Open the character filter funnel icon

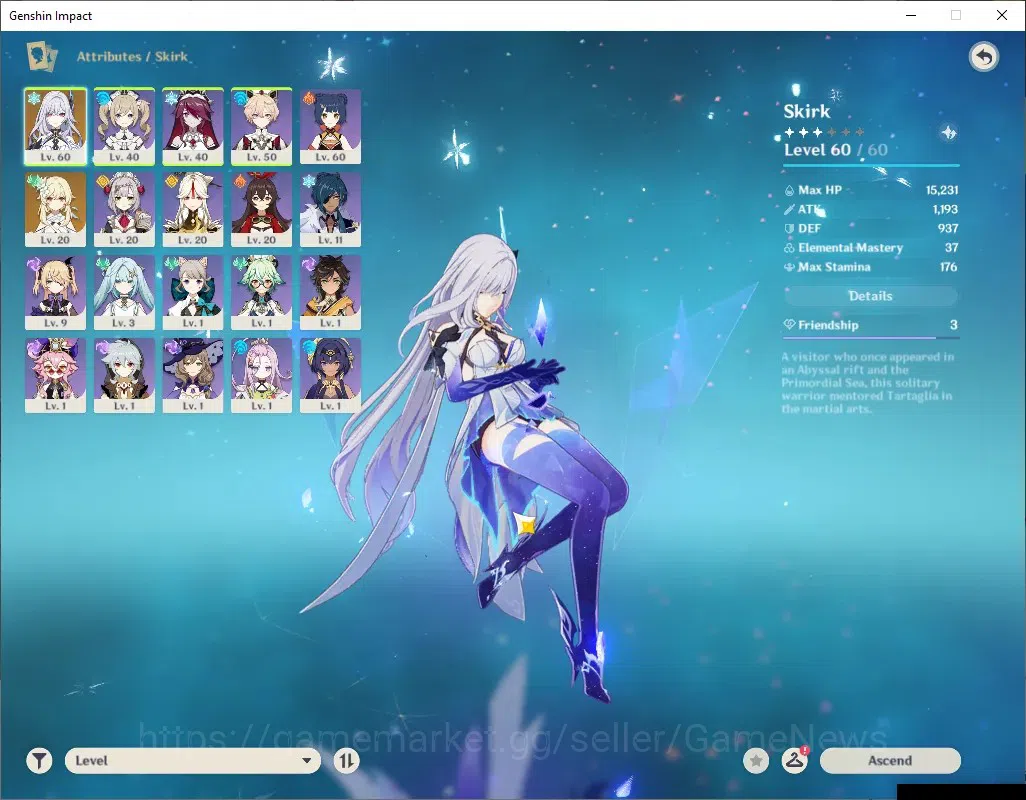pos(39,761)
